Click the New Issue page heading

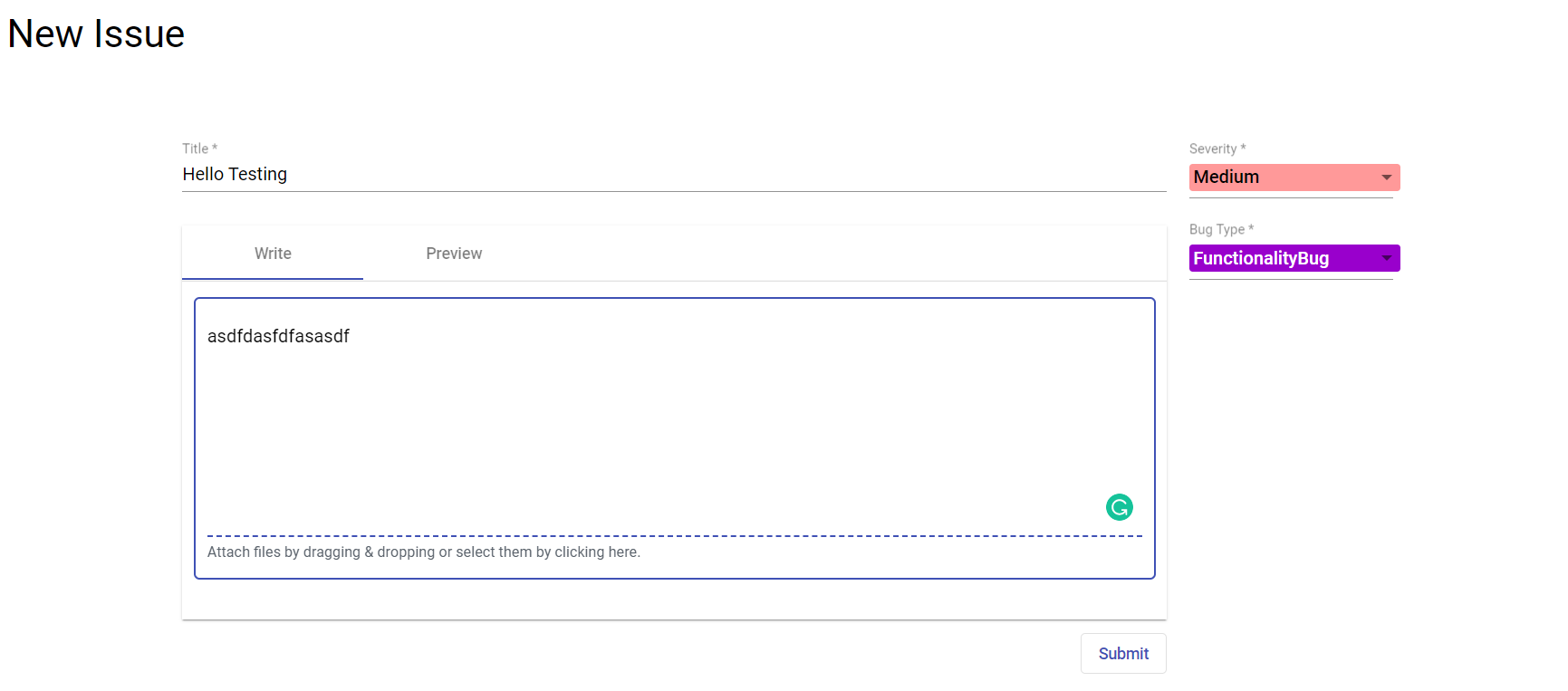tap(96, 34)
